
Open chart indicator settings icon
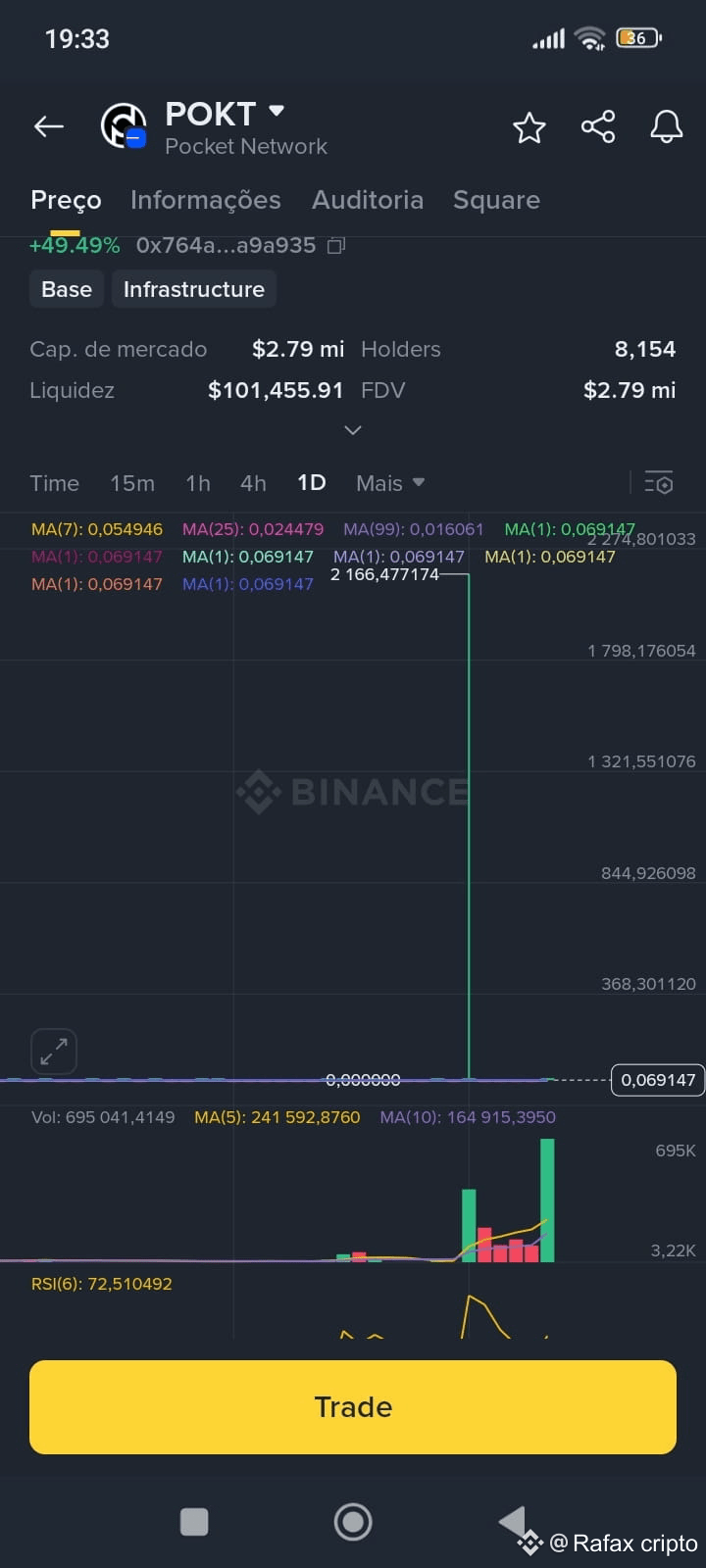pos(659,483)
